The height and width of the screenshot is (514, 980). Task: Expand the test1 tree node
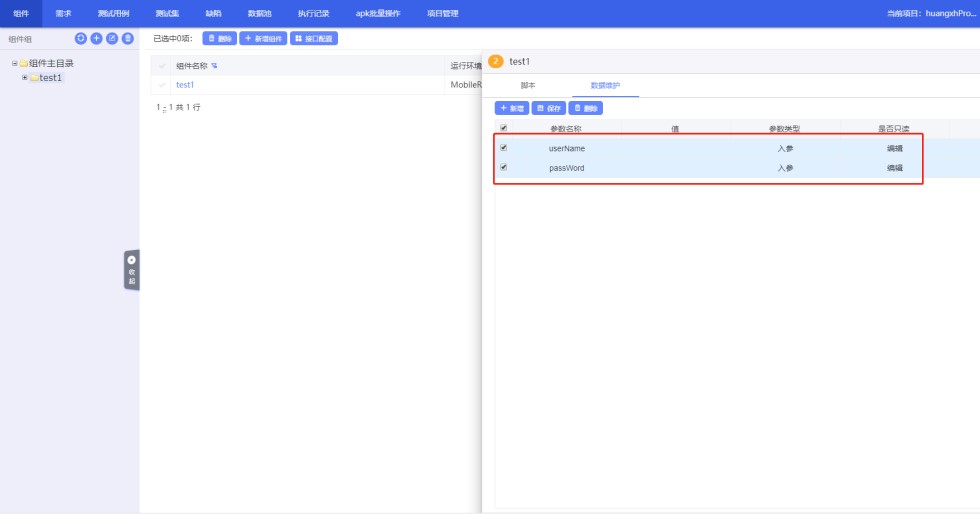25,78
